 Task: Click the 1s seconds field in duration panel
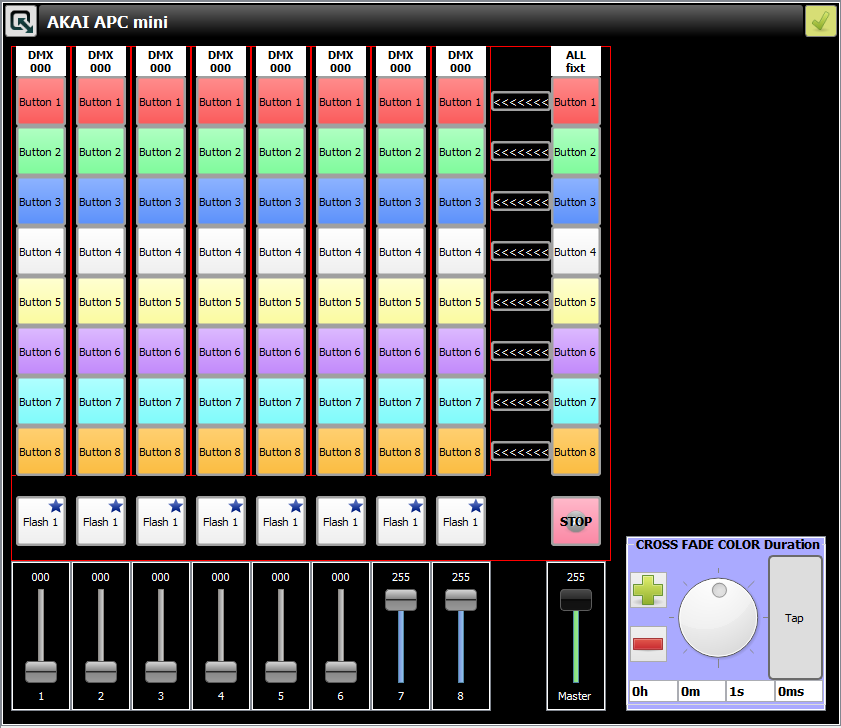click(x=750, y=691)
